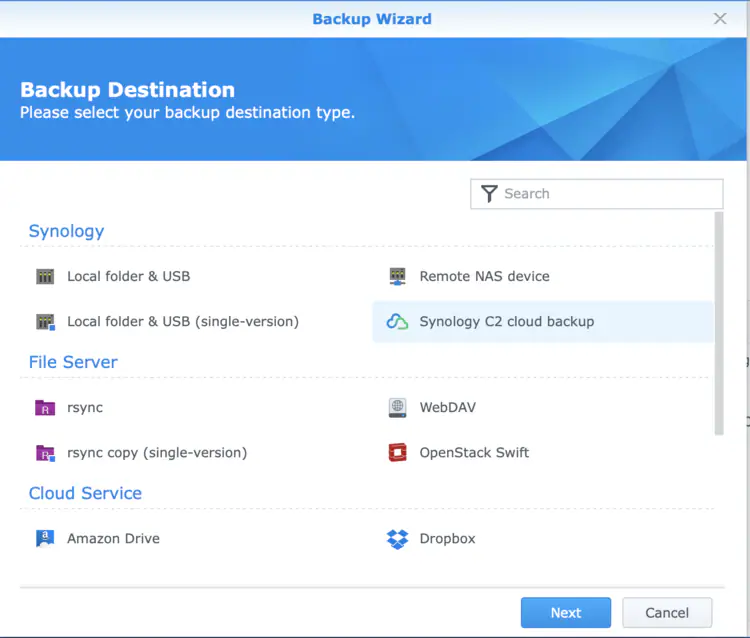Focus the Search input field

point(596,194)
